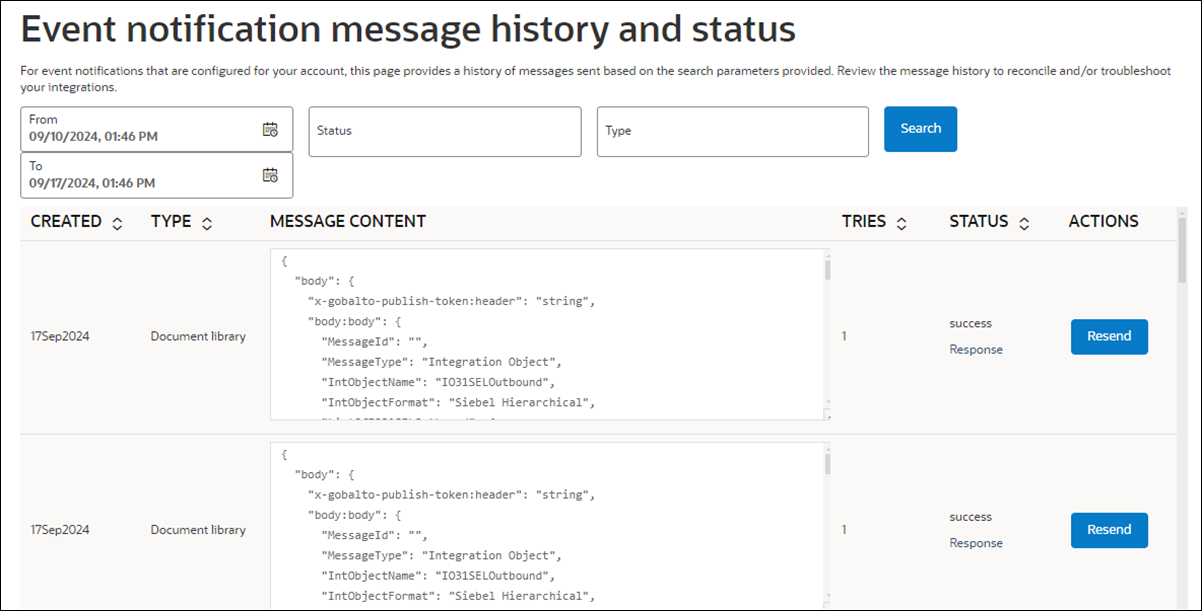Click second row's tries value 1
Viewport: 1202px width, 611px height.
coord(844,531)
